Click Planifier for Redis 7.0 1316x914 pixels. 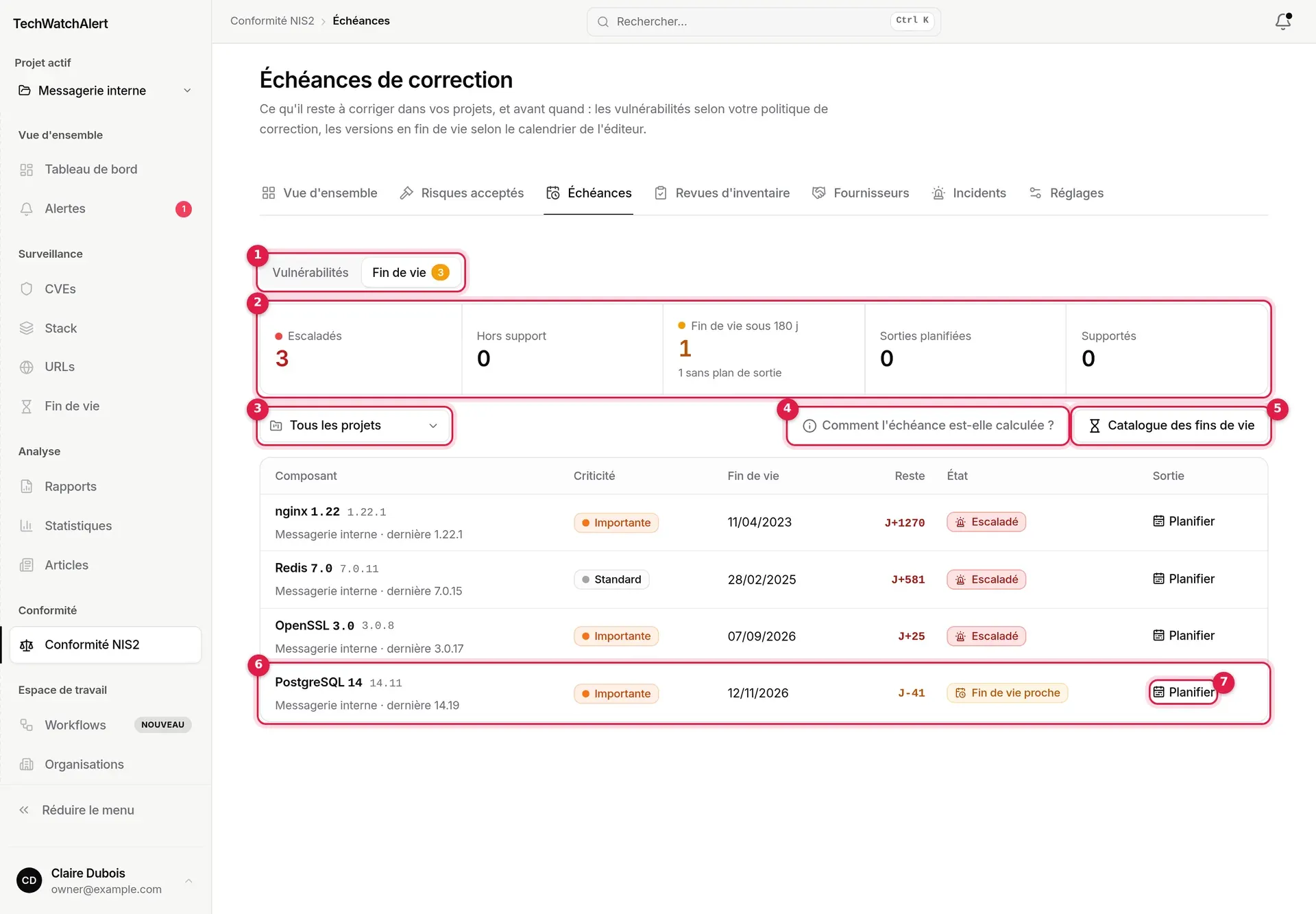(1183, 579)
